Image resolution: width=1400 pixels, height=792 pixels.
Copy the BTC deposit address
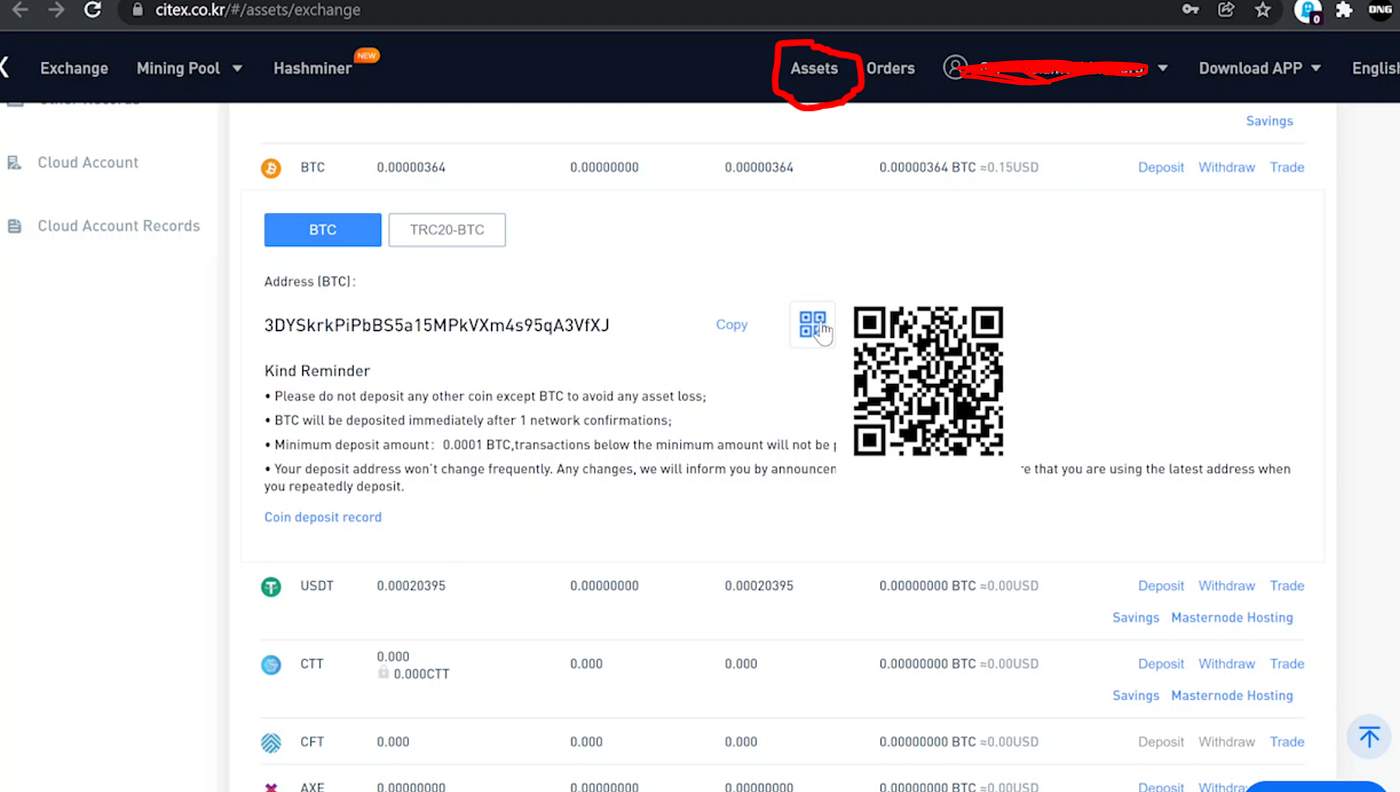pyautogui.click(x=732, y=325)
